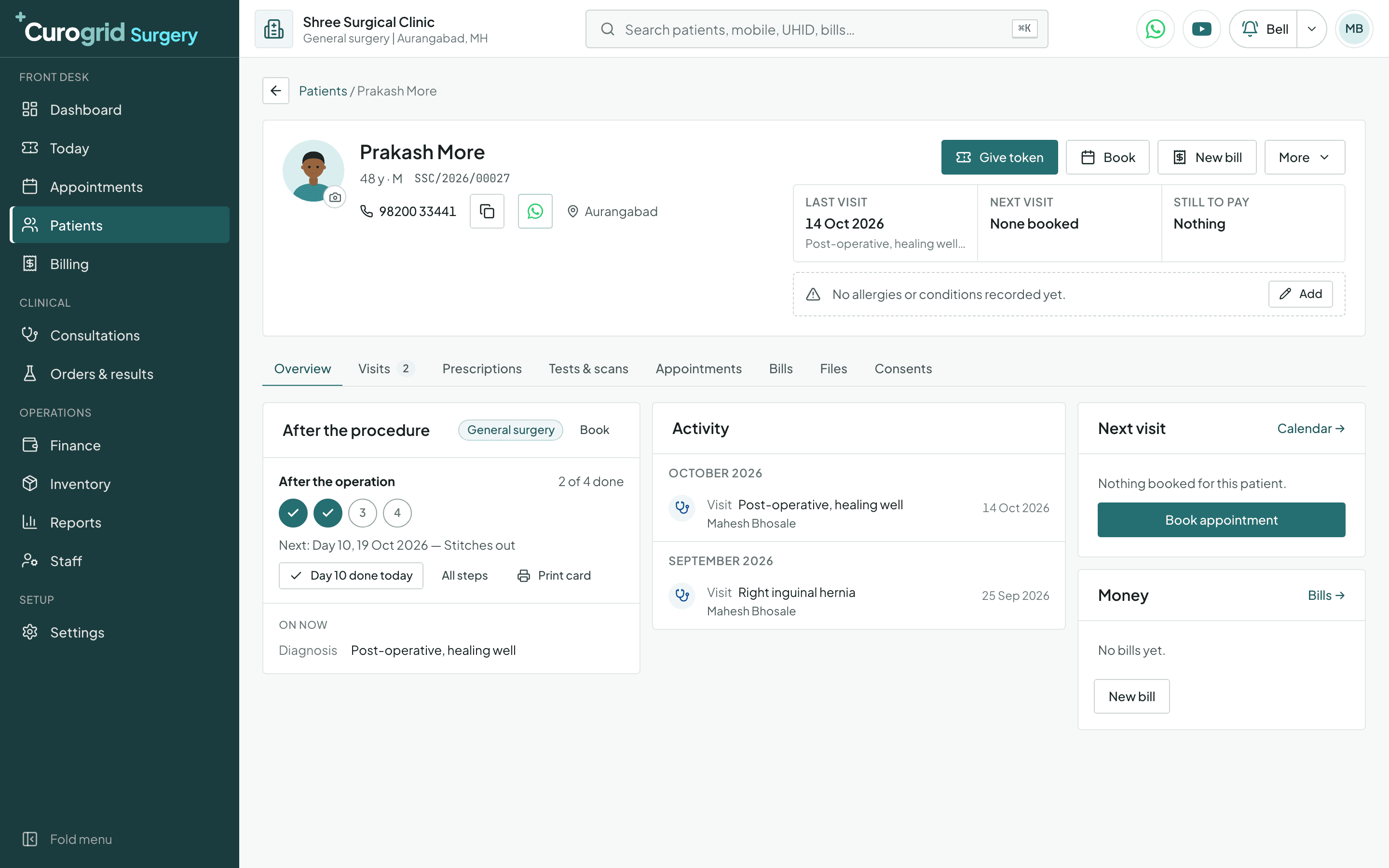This screenshot has height=868, width=1389.
Task: Click the Book appointment button
Action: 1221,520
